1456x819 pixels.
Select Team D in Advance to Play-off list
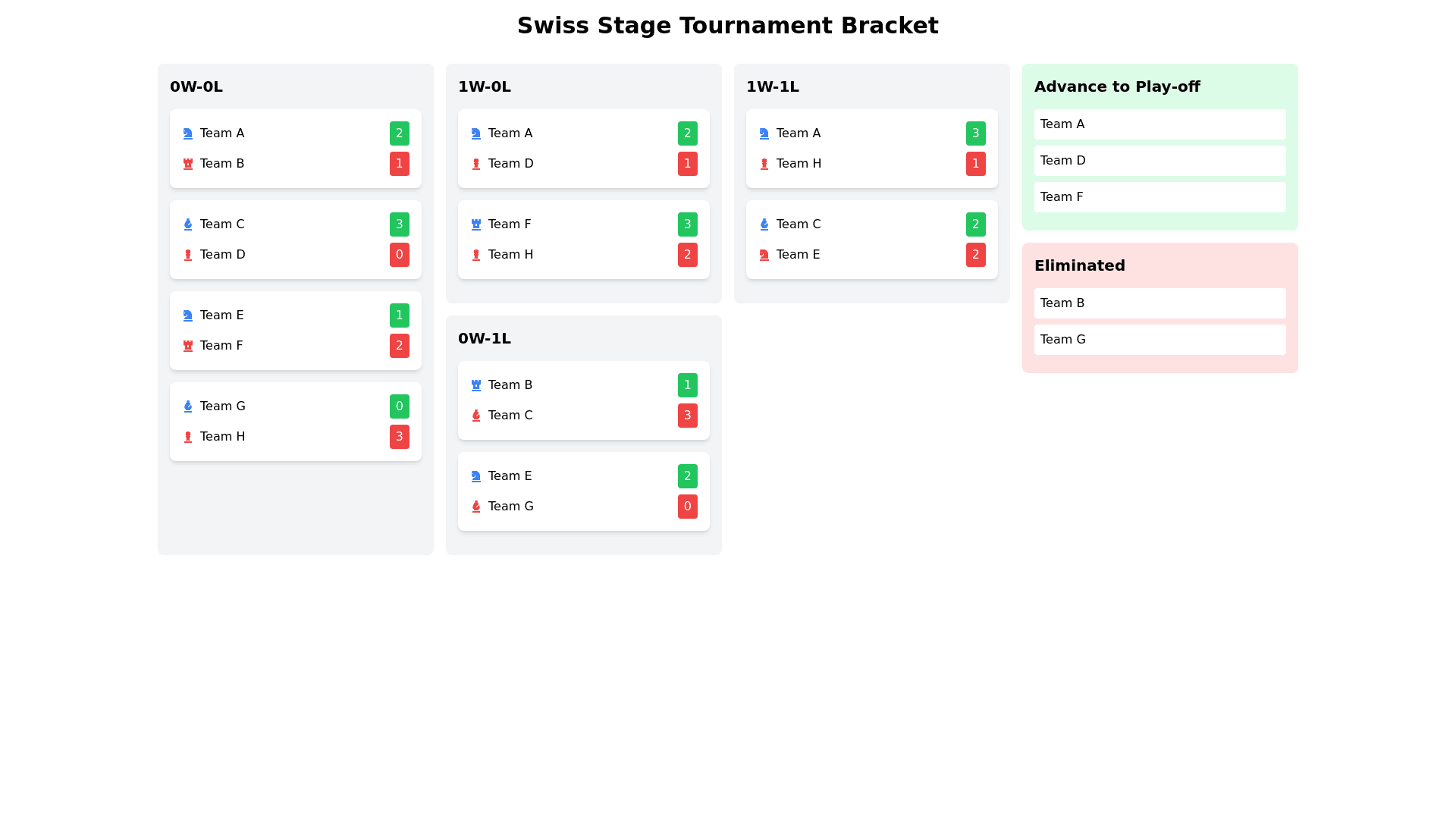[1159, 161]
